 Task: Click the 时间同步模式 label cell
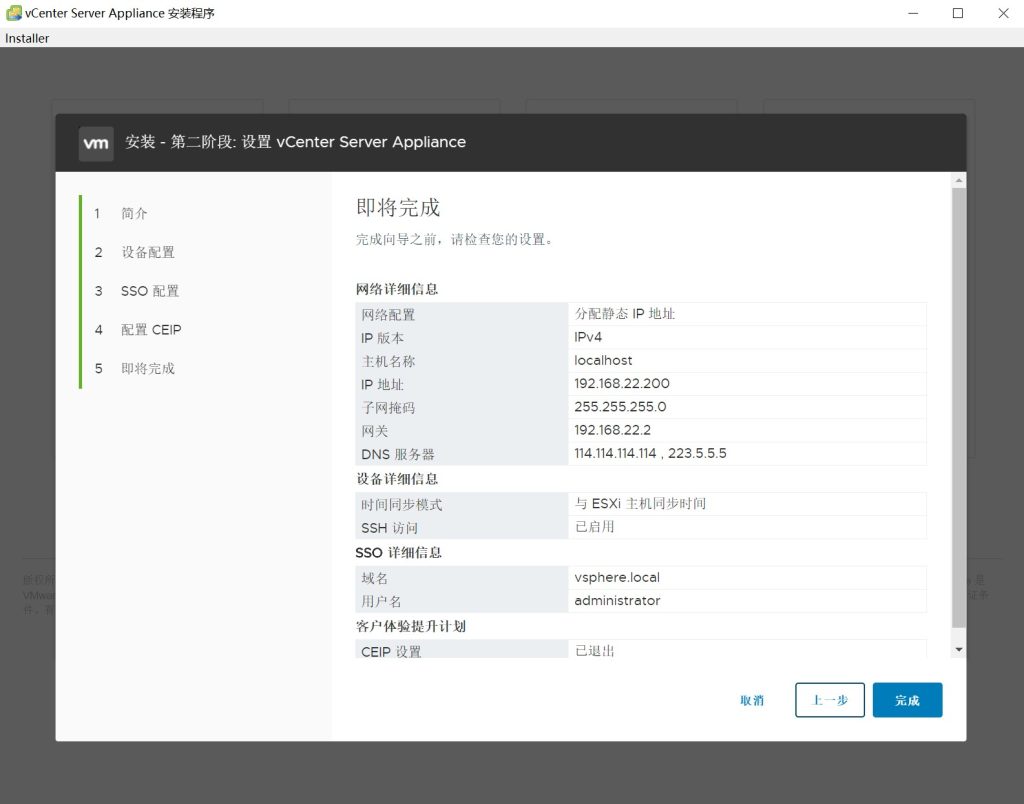pos(462,504)
